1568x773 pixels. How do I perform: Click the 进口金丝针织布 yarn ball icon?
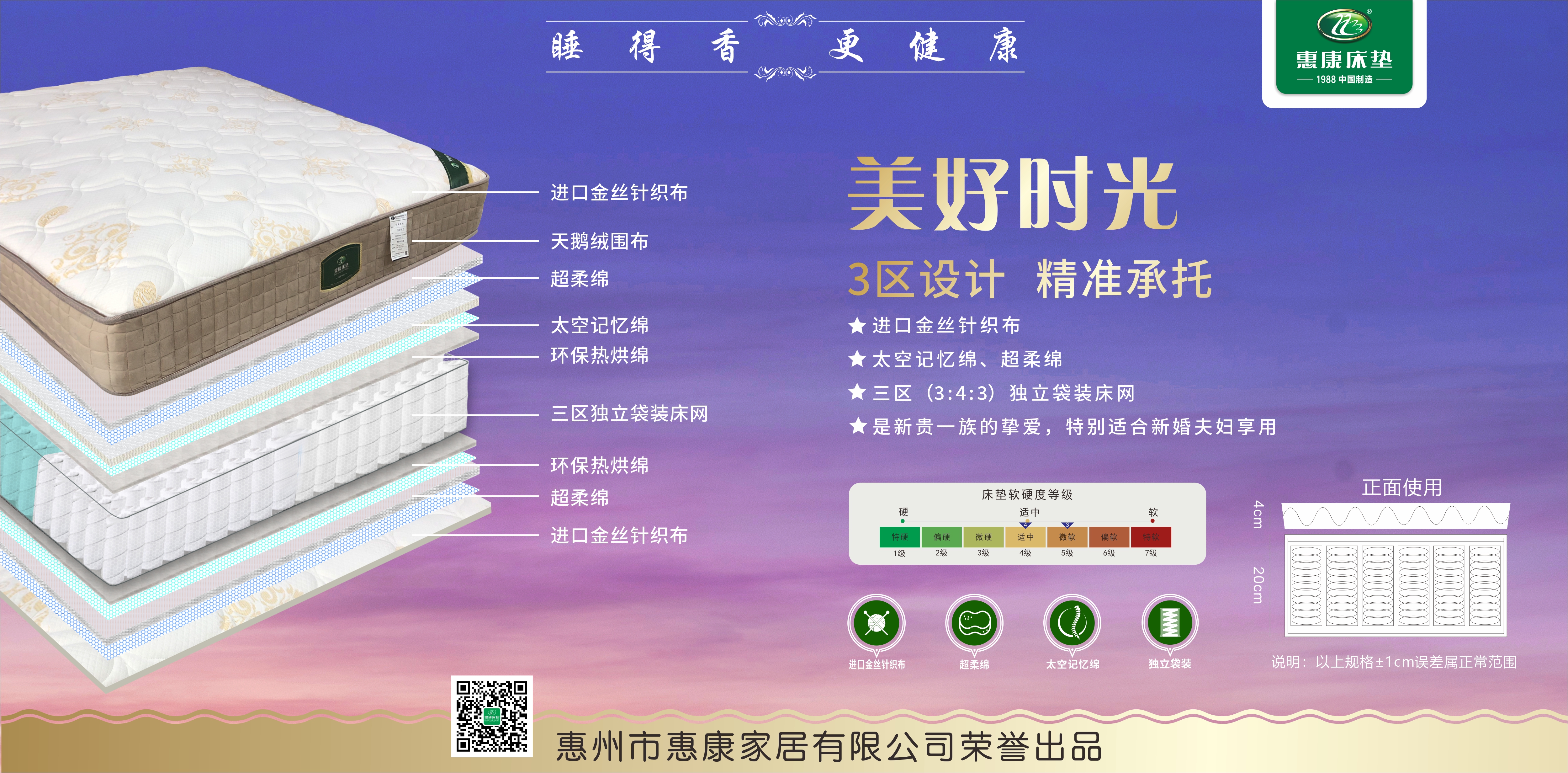click(877, 623)
